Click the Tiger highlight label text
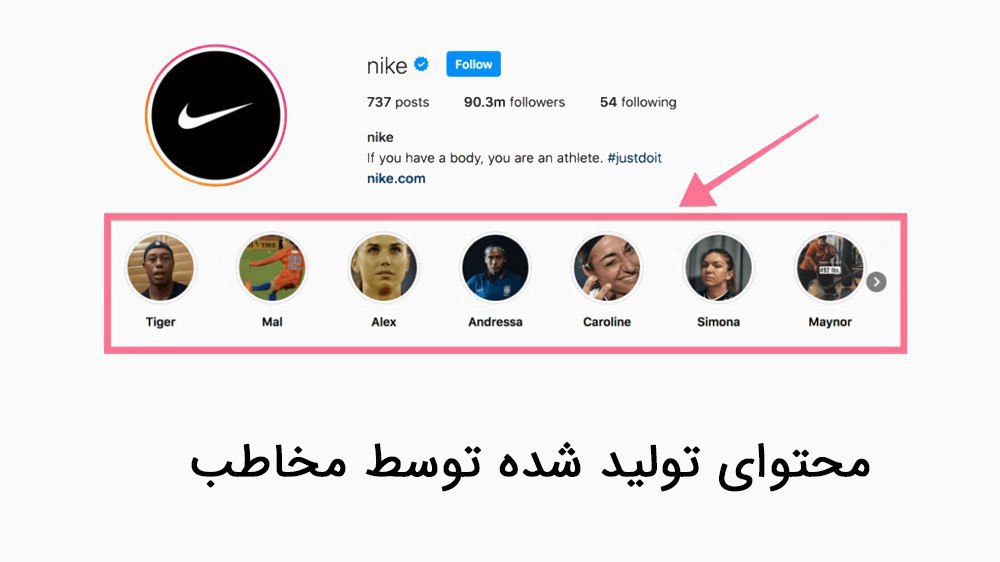This screenshot has height=562, width=1000. point(160,322)
